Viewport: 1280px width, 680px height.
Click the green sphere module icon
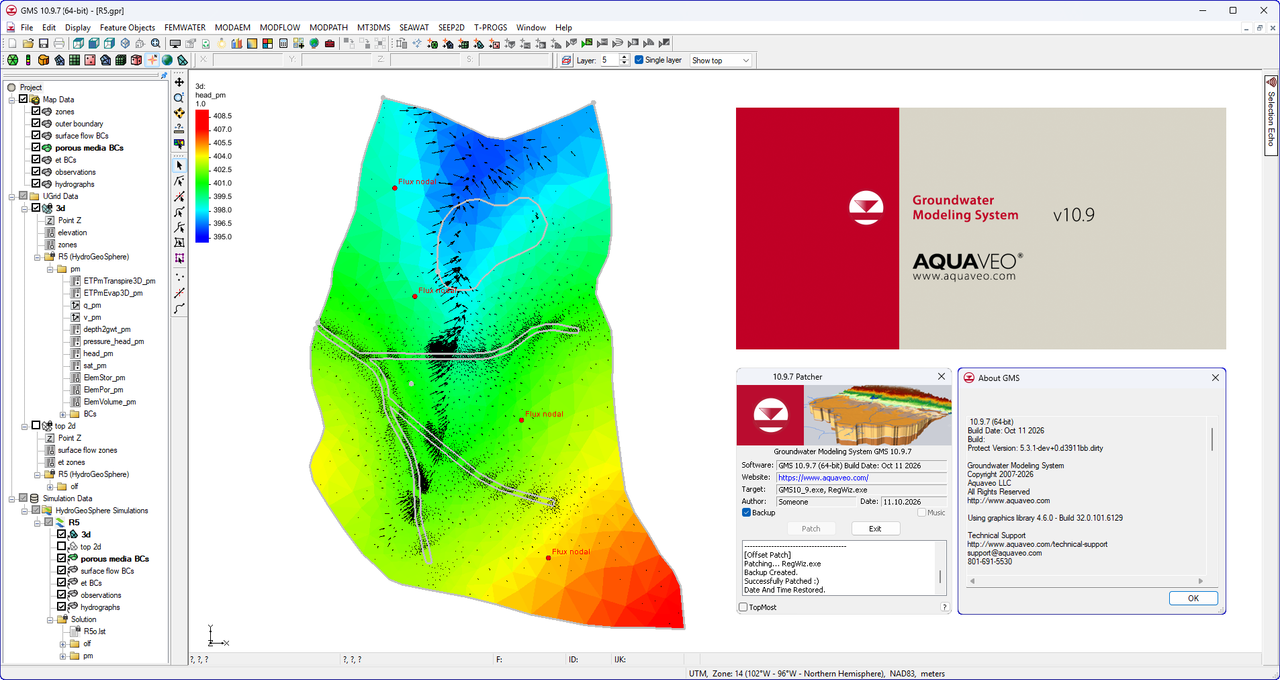pos(167,60)
